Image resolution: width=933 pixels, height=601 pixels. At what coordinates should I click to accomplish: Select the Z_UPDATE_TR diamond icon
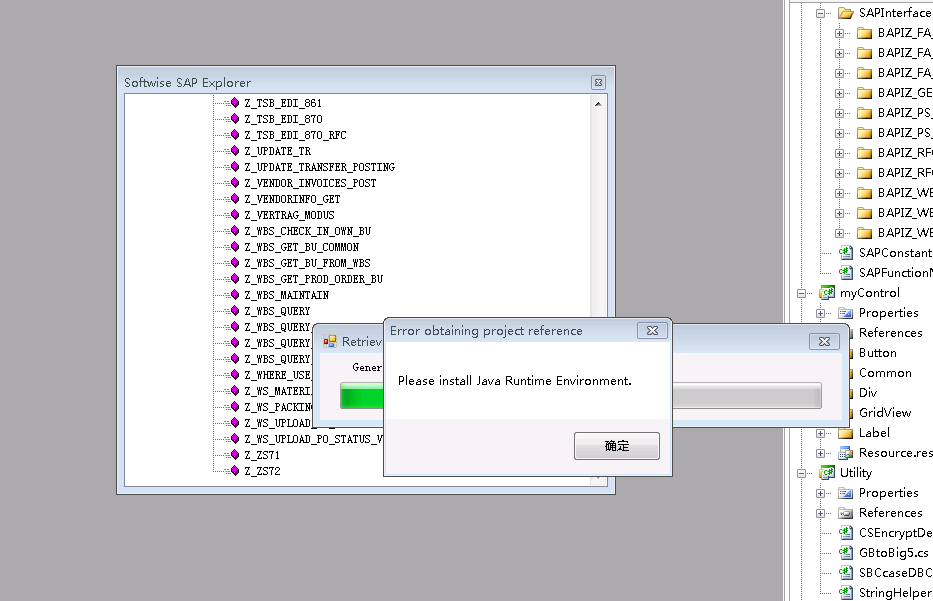pos(235,151)
